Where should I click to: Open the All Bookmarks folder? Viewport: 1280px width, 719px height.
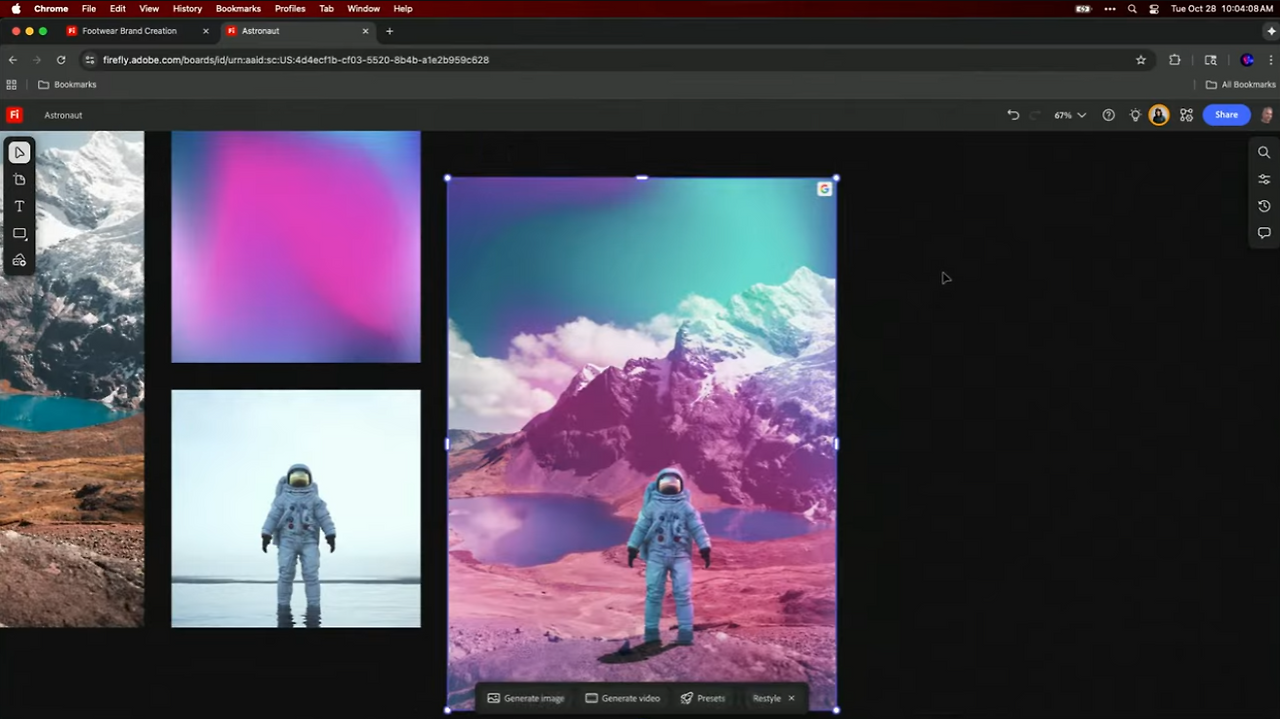(x=1240, y=85)
